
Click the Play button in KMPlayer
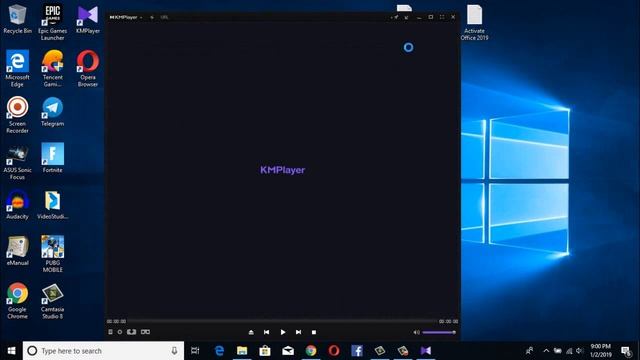pyautogui.click(x=283, y=332)
